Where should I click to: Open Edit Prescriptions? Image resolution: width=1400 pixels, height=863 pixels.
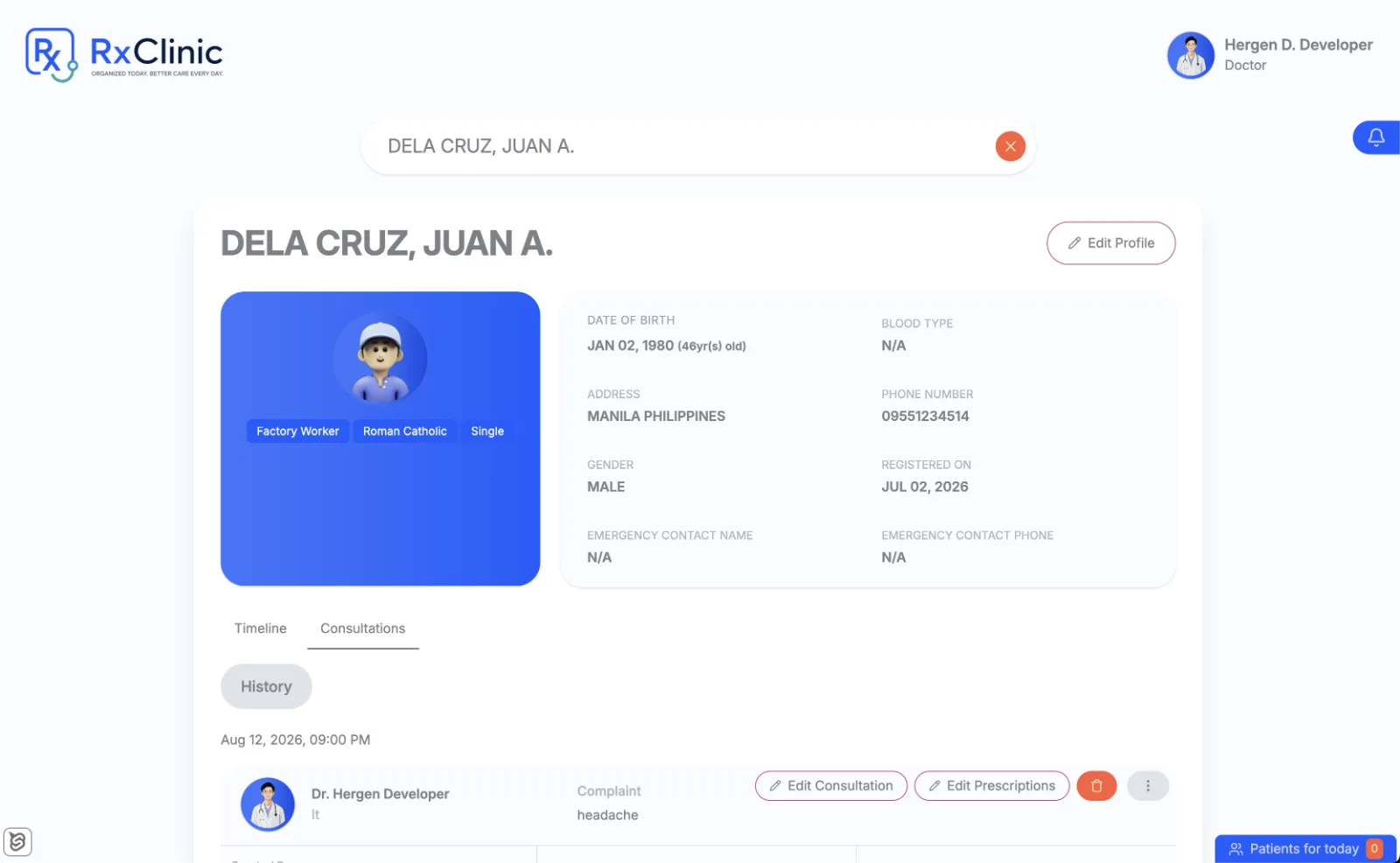[x=991, y=786]
